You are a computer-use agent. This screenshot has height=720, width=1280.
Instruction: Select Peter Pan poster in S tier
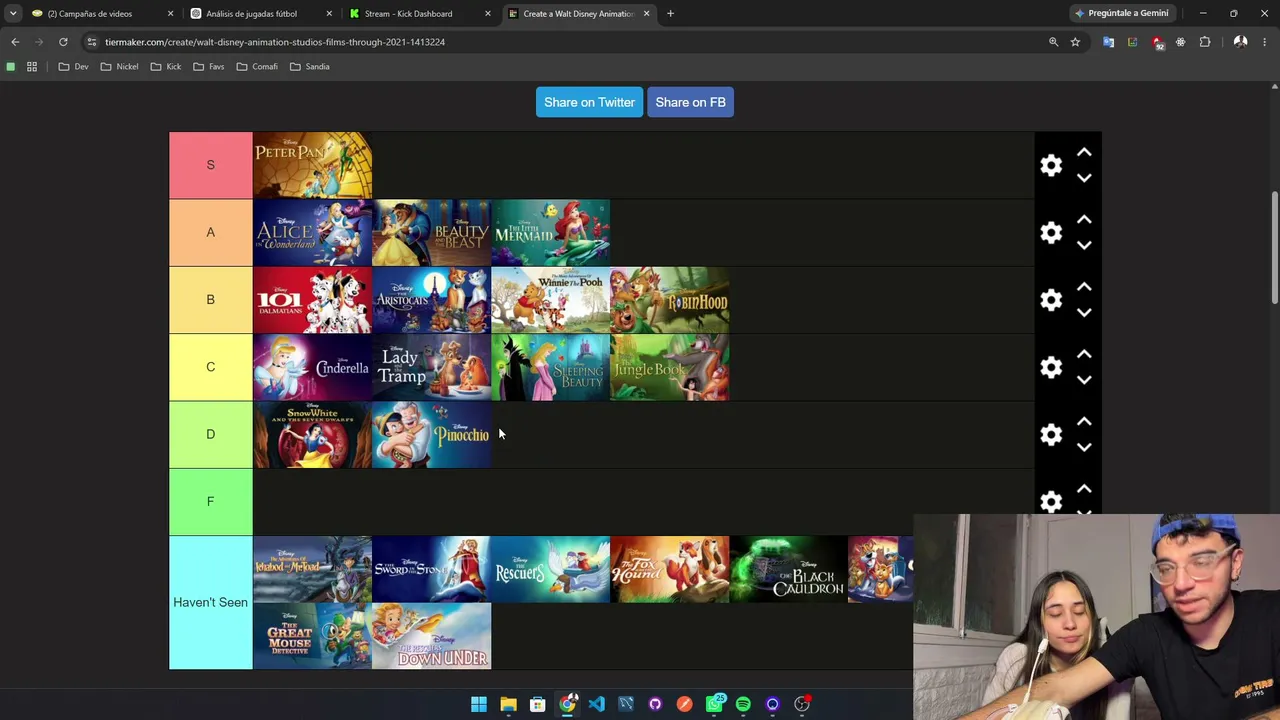click(312, 165)
